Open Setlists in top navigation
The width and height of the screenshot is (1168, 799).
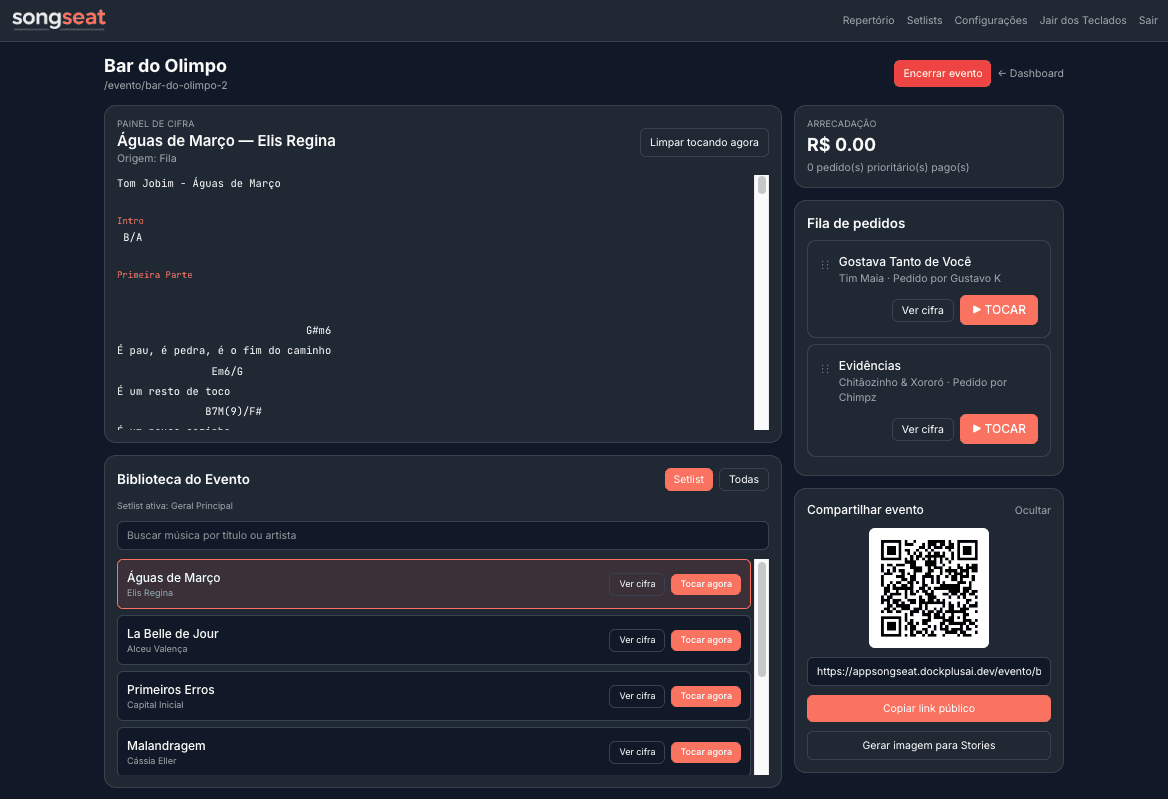click(924, 20)
